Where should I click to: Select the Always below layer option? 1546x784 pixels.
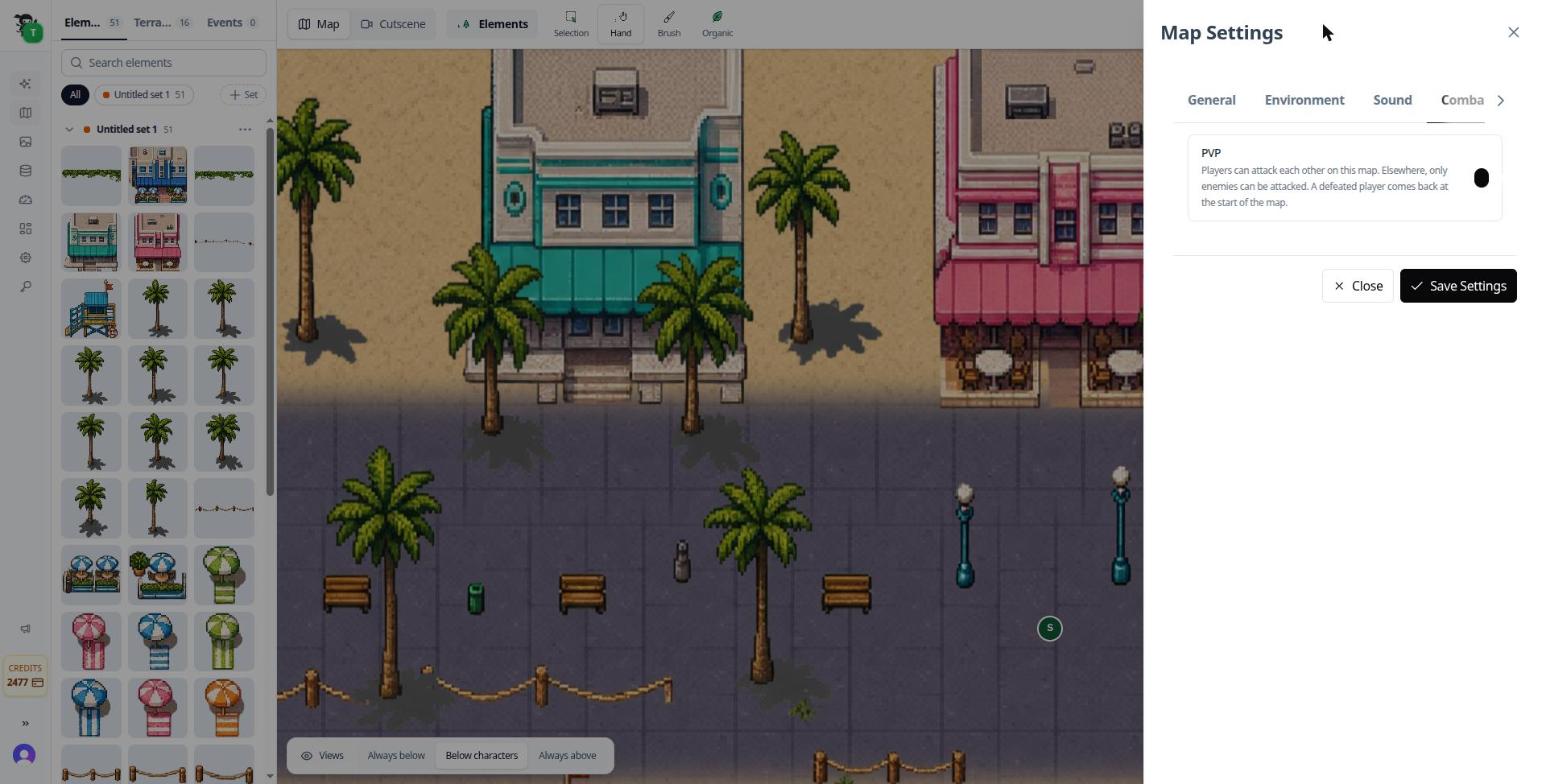tap(396, 756)
